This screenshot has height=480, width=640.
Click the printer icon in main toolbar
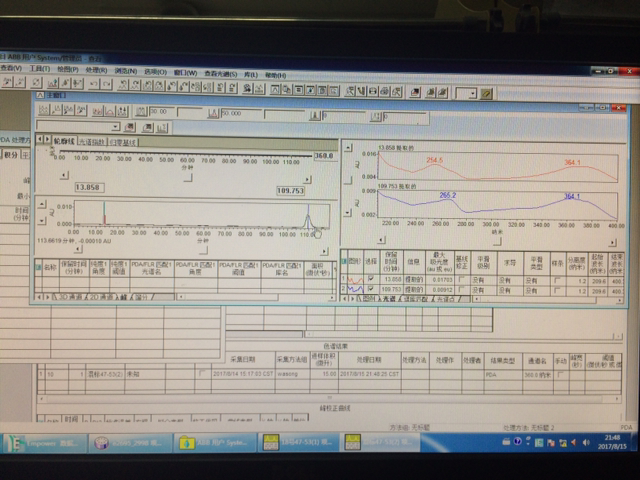[x=384, y=91]
